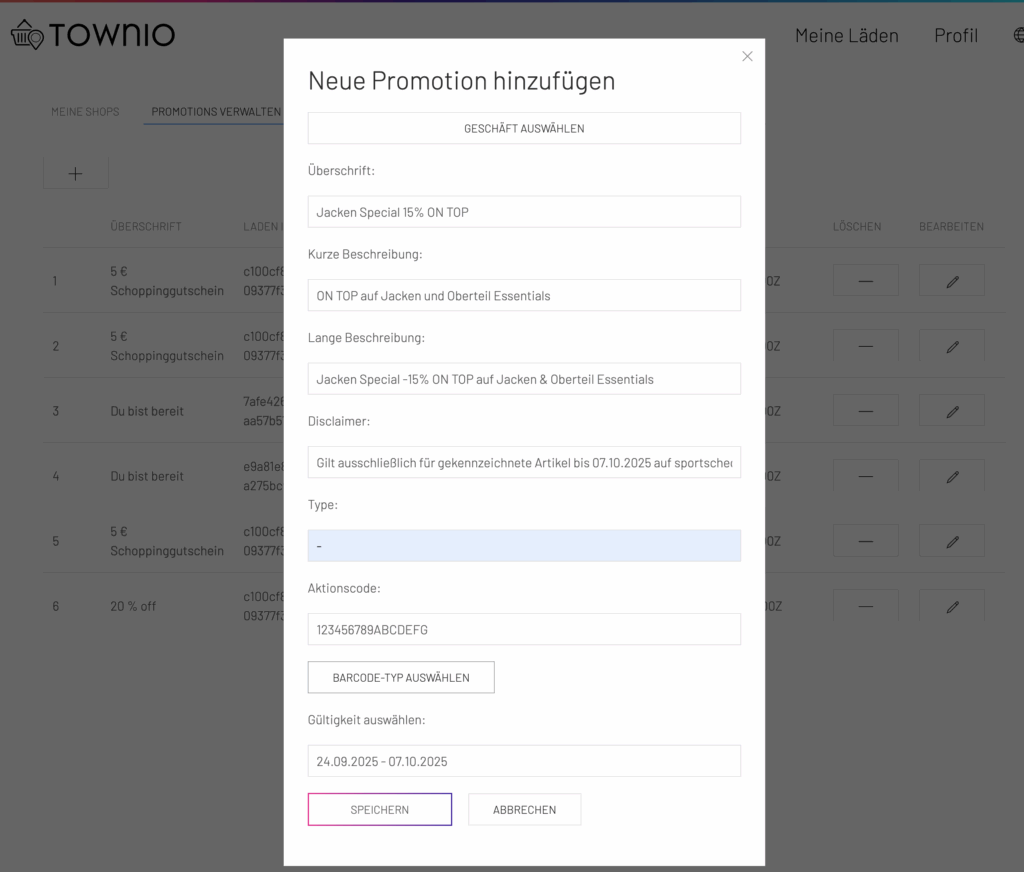Click the Aktionscode input field
The height and width of the screenshot is (872, 1024).
coord(524,629)
